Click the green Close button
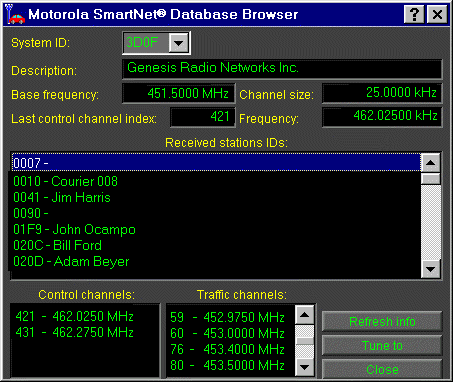 pos(382,369)
